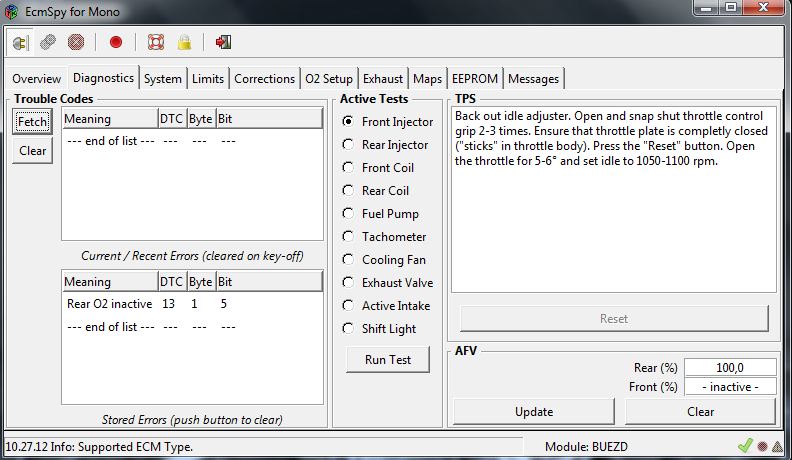Image resolution: width=792 pixels, height=460 pixels.
Task: Click the Fetch trouble codes button
Action: tap(32, 122)
